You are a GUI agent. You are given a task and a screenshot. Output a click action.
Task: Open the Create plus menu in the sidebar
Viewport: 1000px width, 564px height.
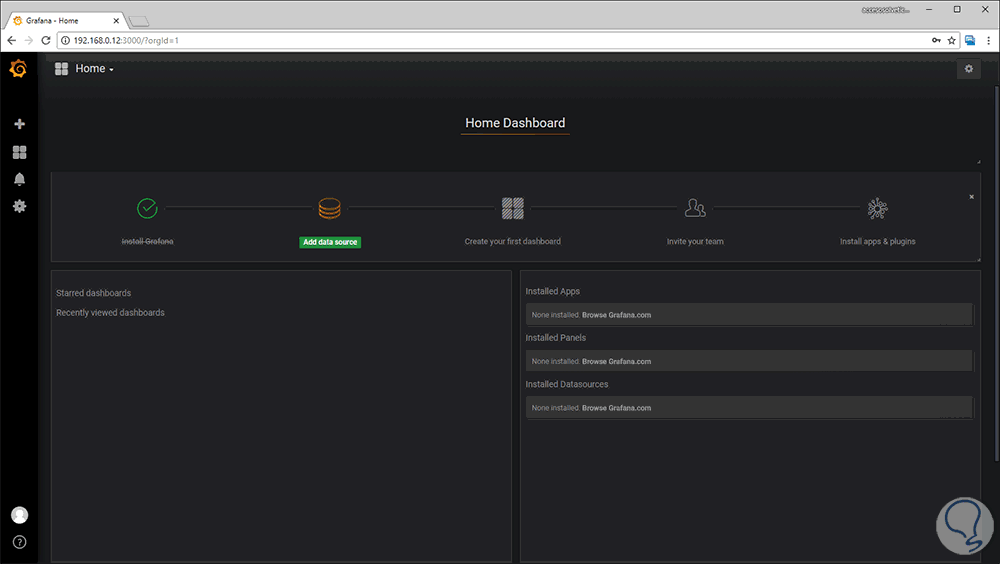pyautogui.click(x=20, y=124)
